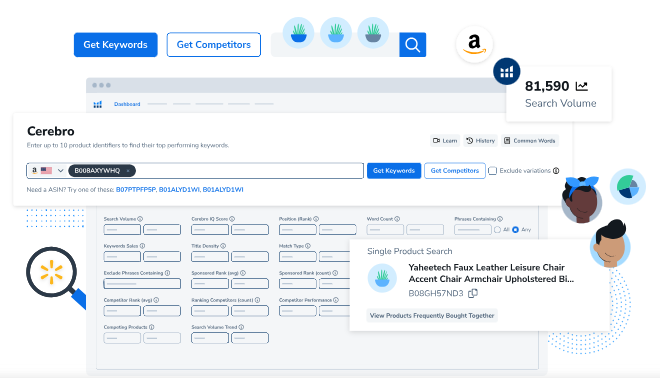Click the Phrases Containing info icon
This screenshot has width=660, height=391.
coord(500,219)
